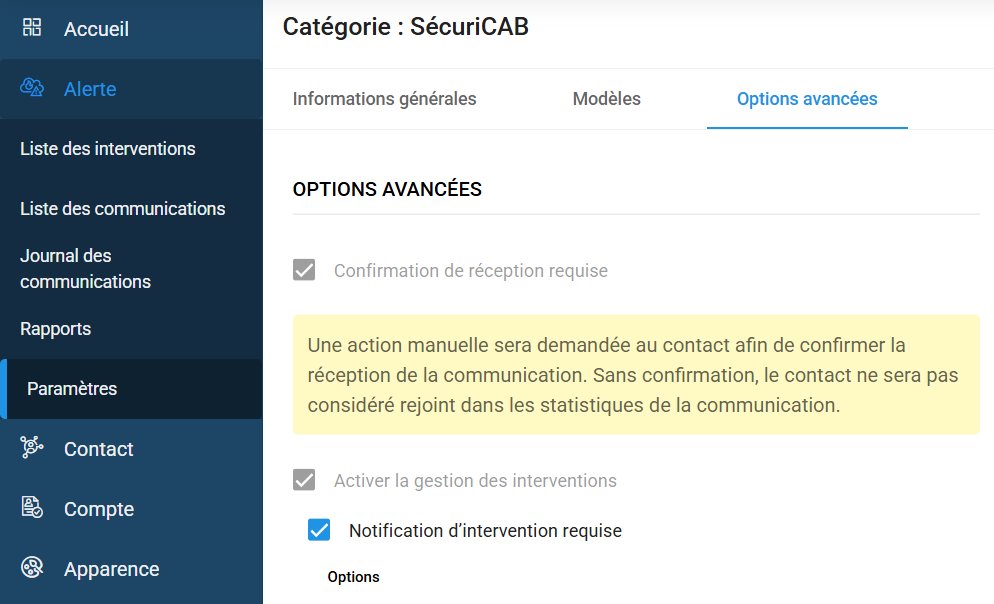Viewport: 994px width, 604px height.
Task: Open the Rapports submenu item
Action: (x=55, y=329)
